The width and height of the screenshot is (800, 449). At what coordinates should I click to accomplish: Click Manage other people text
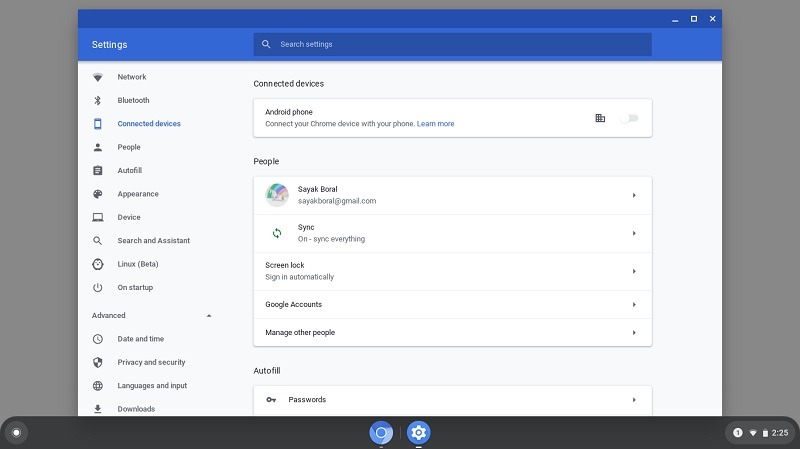point(300,333)
